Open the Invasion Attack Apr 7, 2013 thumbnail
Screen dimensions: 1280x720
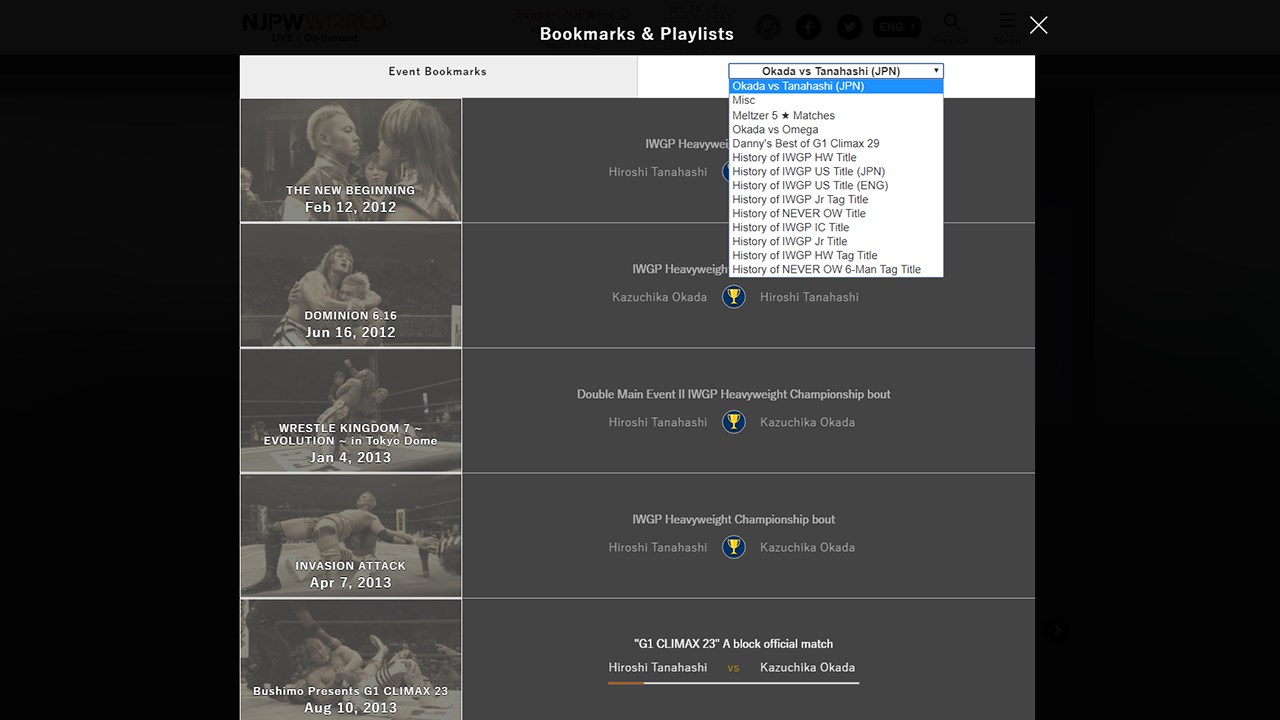[x=351, y=535]
